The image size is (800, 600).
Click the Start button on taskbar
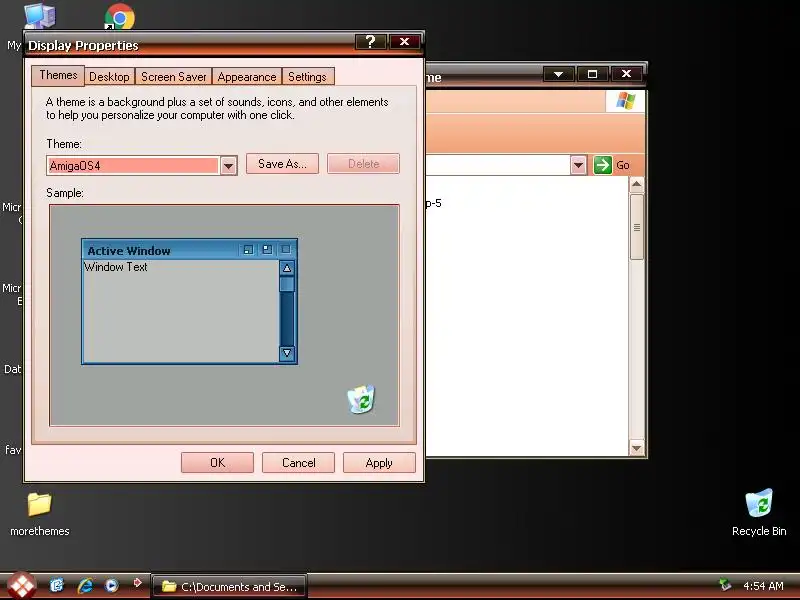(x=21, y=586)
